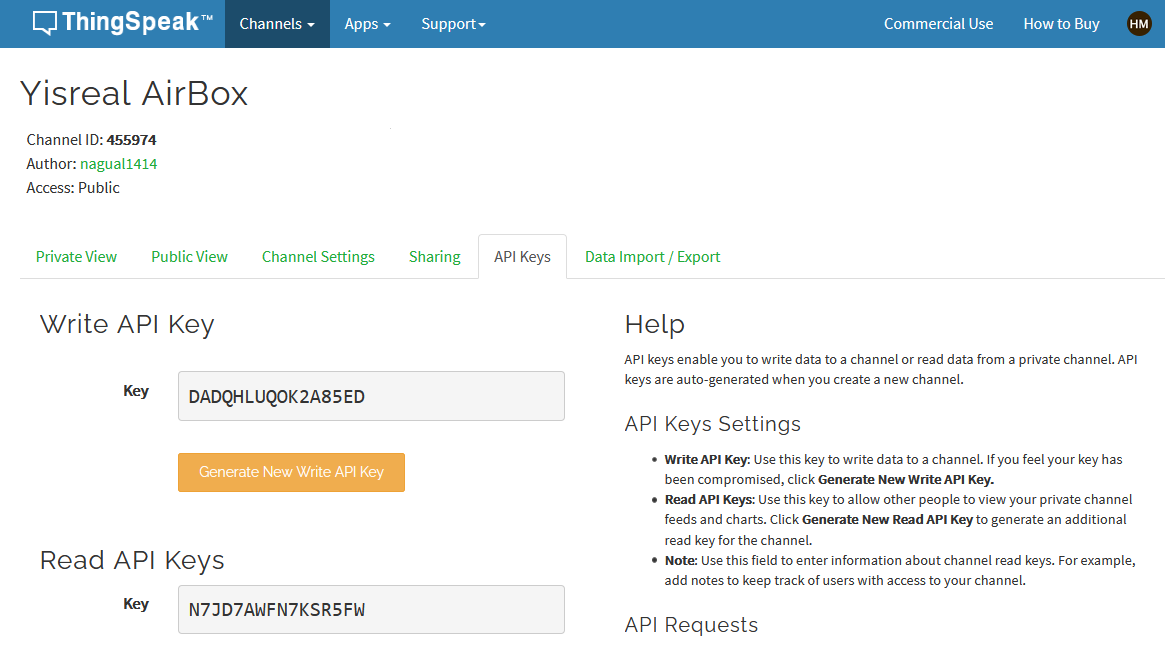The image size is (1165, 649).
Task: Click the bold Write API Key: help text
Action: [x=707, y=460]
